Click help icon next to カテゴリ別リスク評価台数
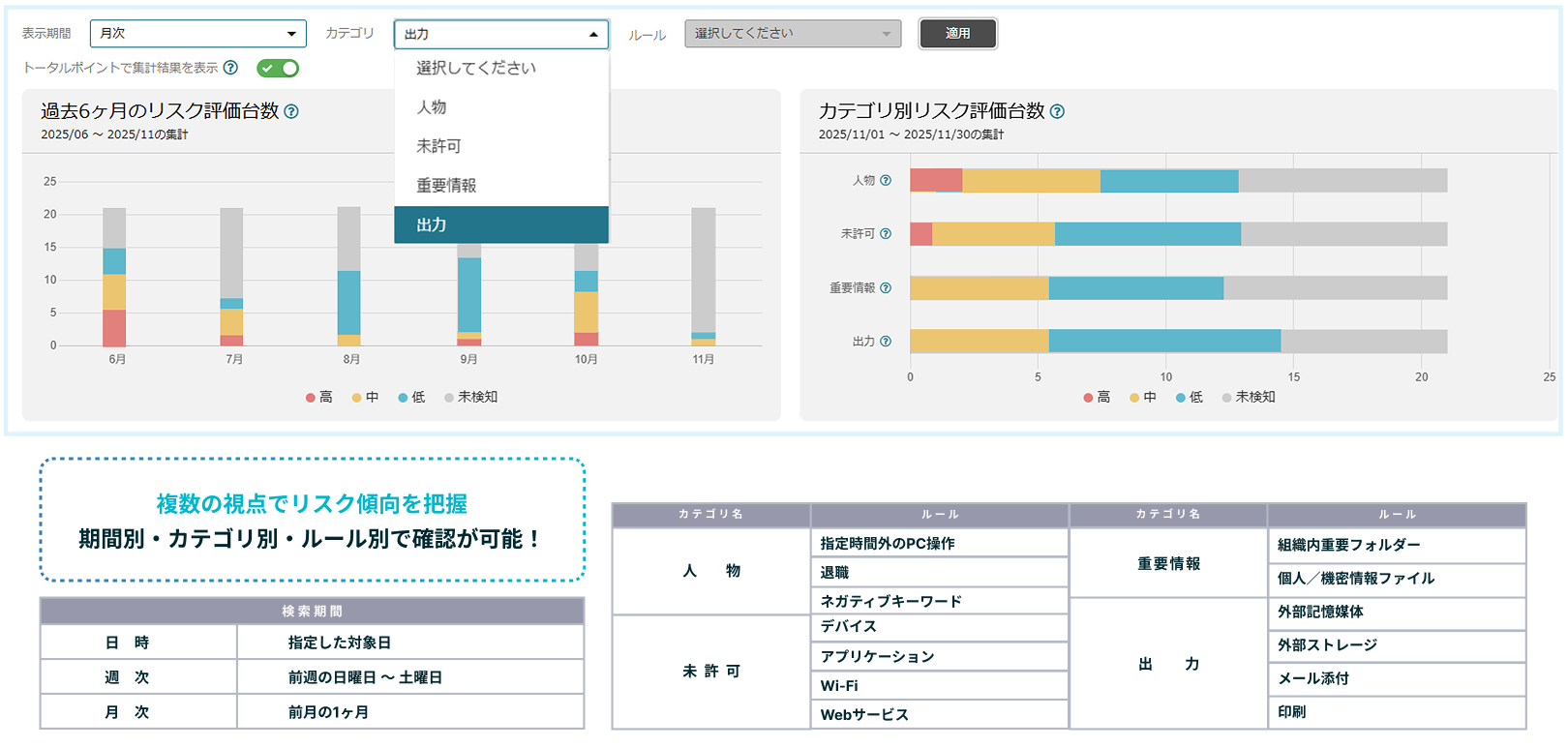 1057,111
